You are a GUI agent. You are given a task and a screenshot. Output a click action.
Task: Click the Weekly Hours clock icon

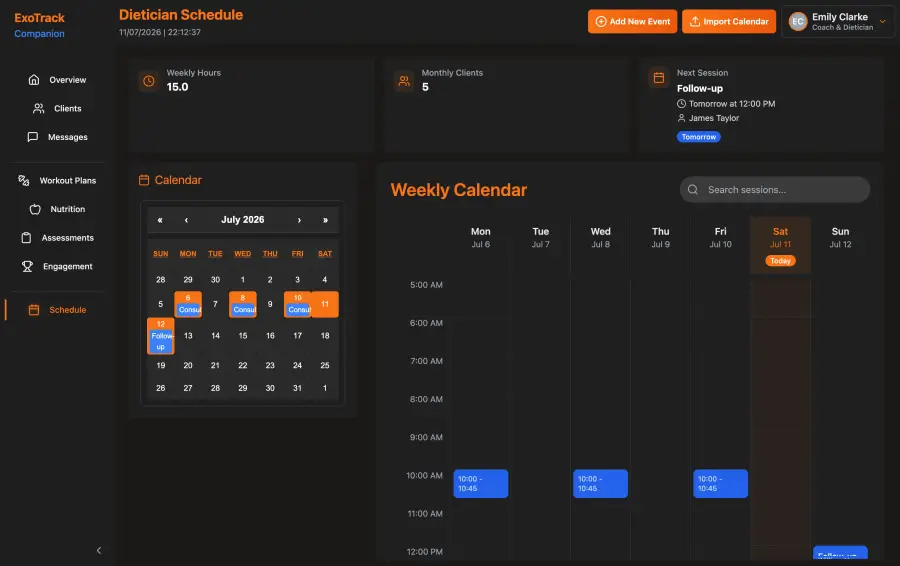pos(149,82)
